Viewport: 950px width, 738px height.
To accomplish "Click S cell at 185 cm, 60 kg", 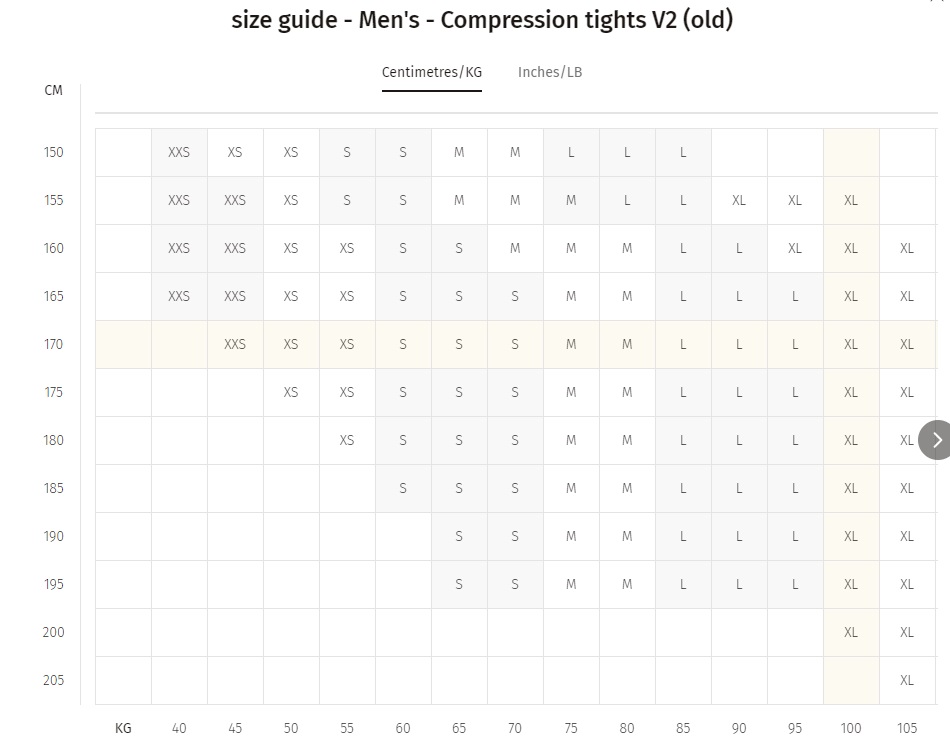I will [x=403, y=488].
